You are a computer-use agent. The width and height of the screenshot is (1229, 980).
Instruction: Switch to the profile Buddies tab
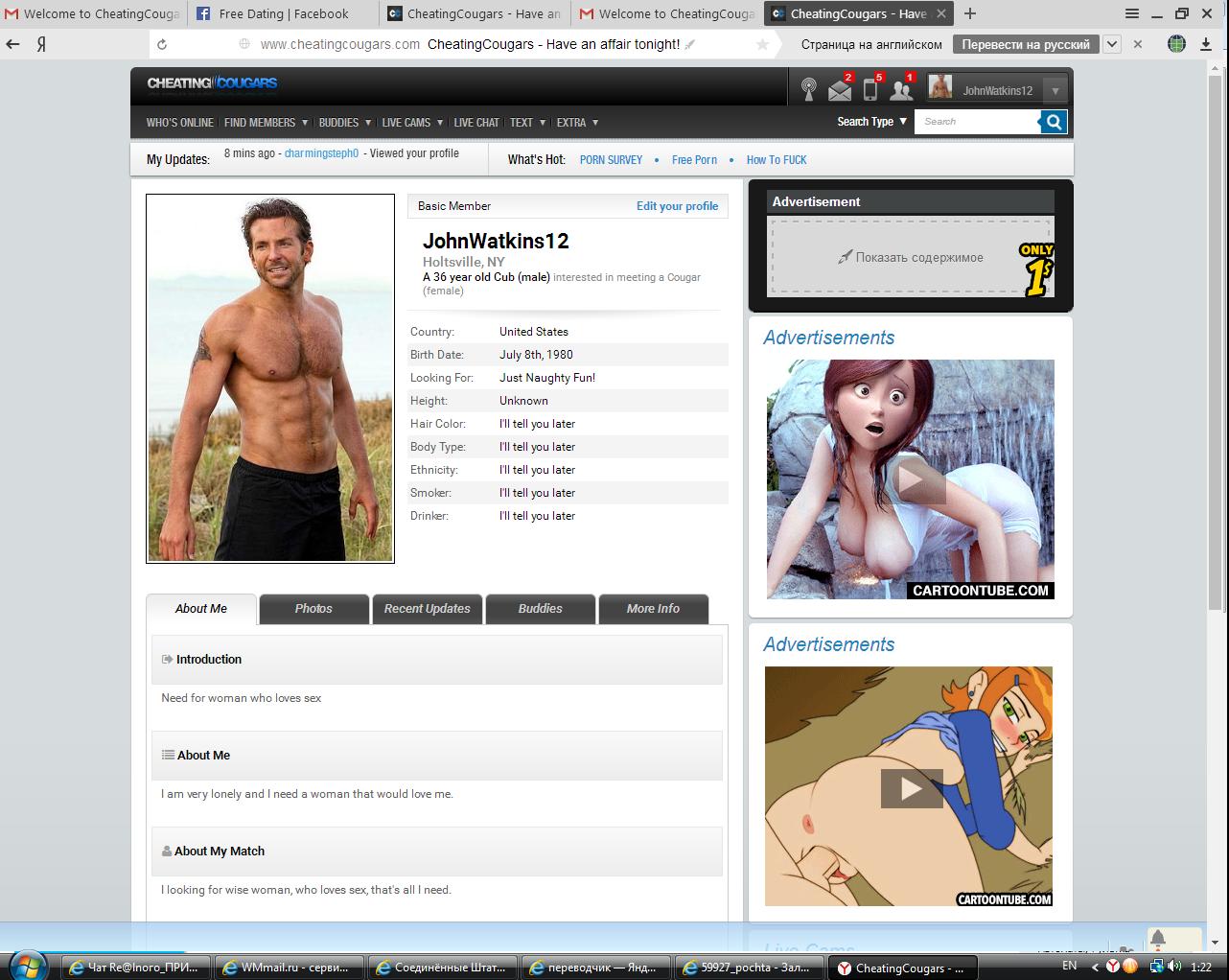540,609
